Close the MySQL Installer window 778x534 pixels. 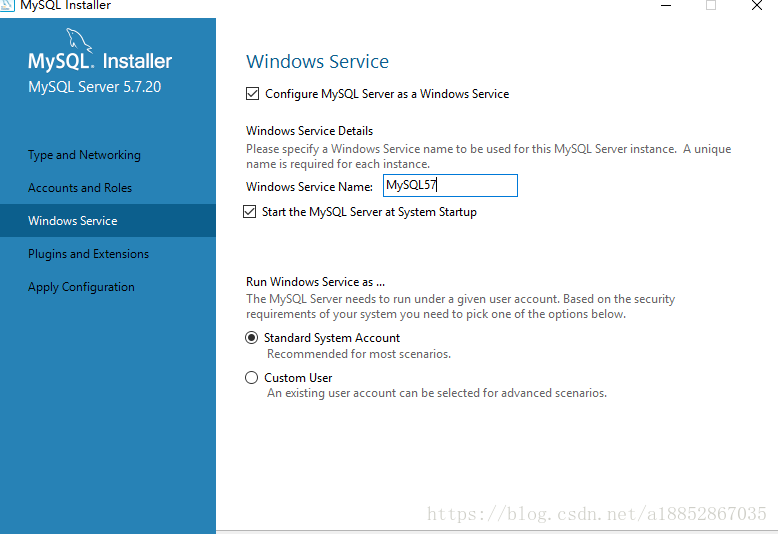(757, 5)
